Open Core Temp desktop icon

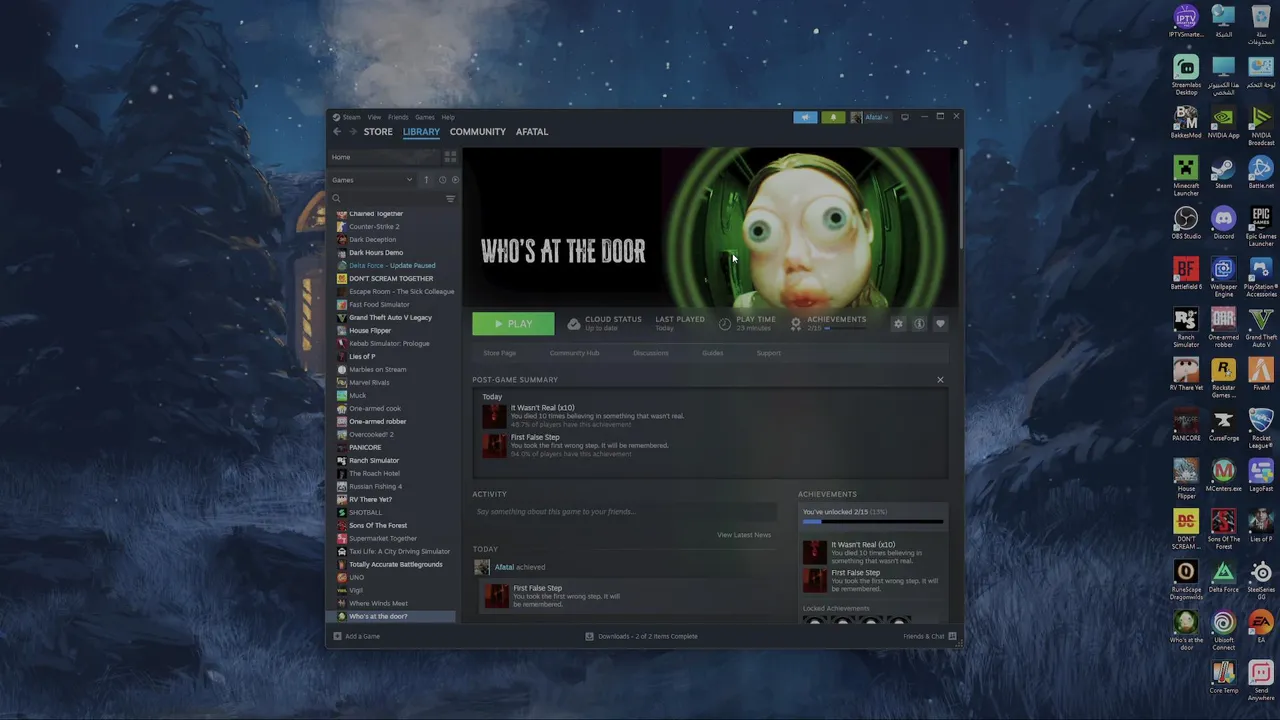pyautogui.click(x=1223, y=677)
